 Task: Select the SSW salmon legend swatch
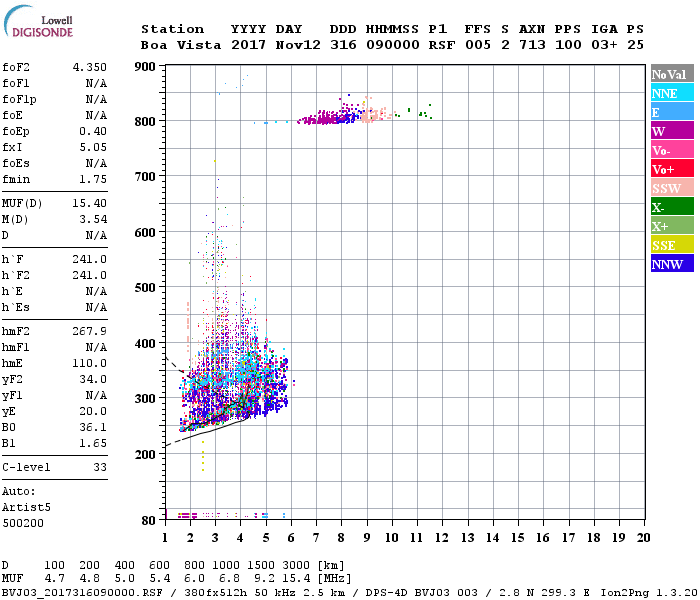[672, 188]
